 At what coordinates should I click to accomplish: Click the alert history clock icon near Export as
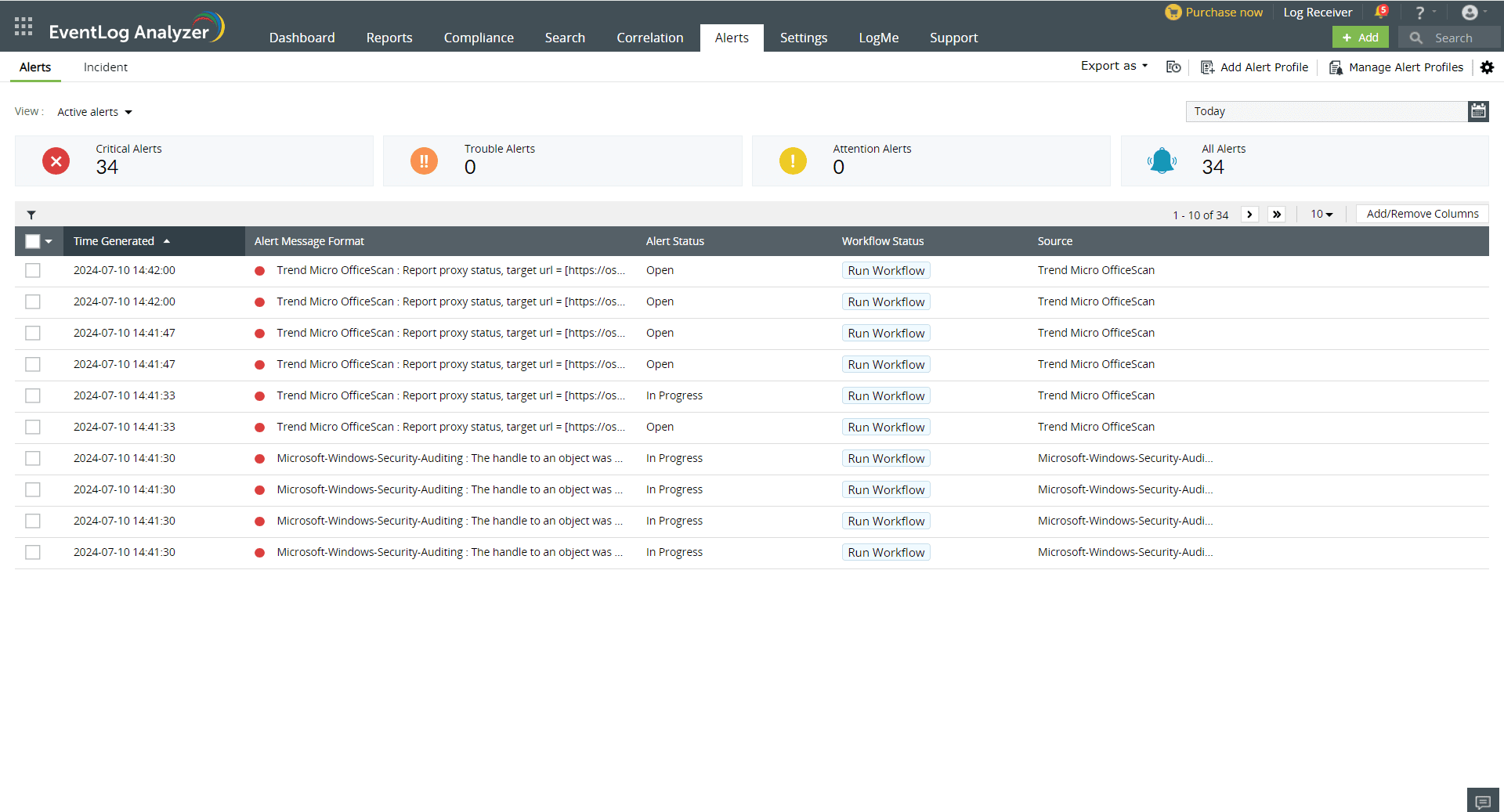click(1173, 67)
